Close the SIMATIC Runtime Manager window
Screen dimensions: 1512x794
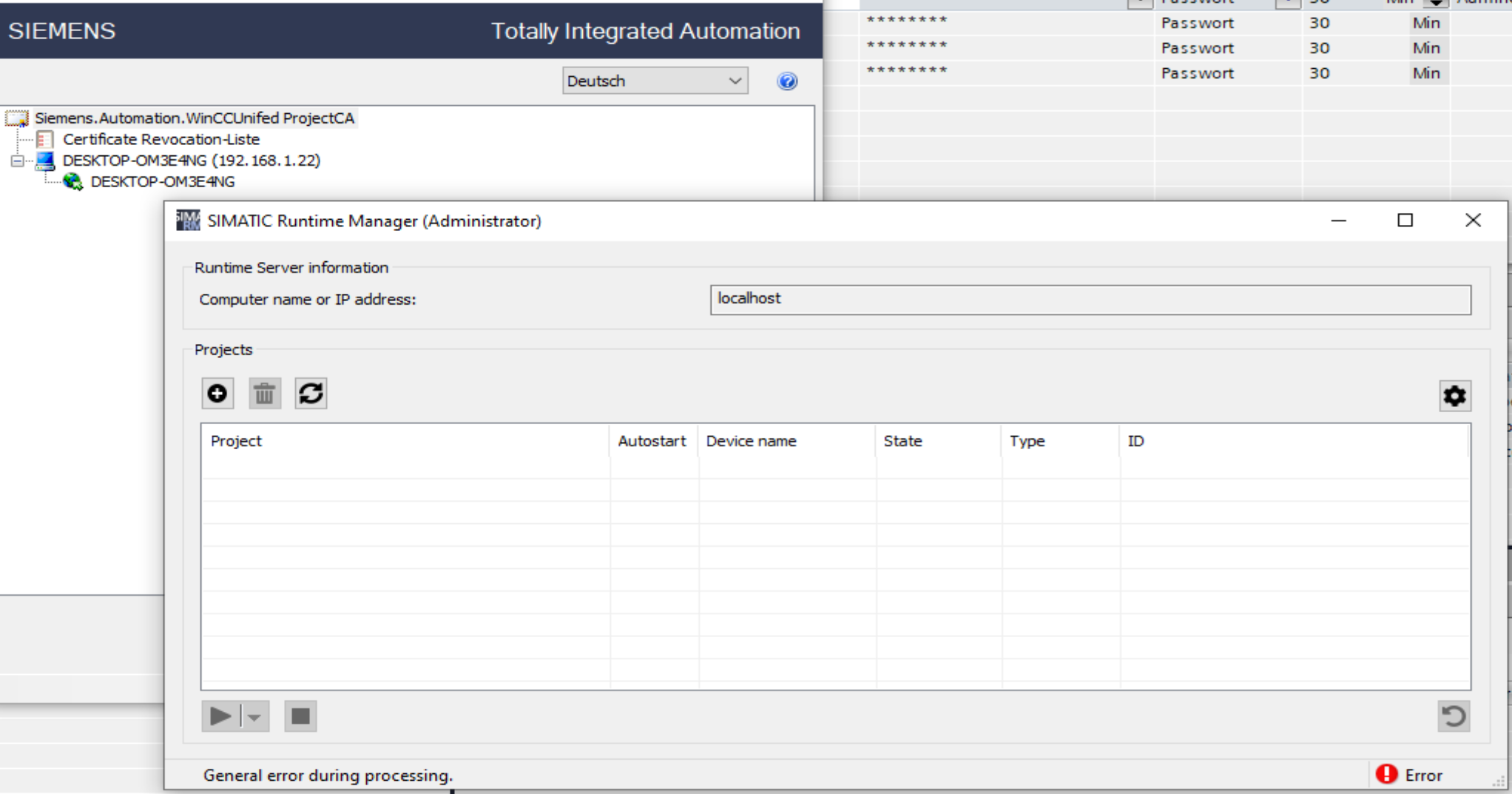pyautogui.click(x=1473, y=221)
